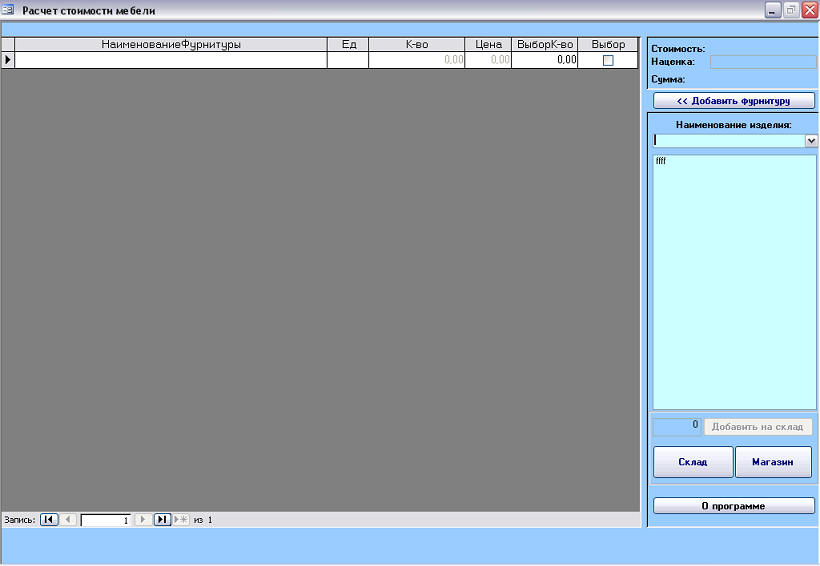Go to next record arrow
The width and height of the screenshot is (820, 566).
point(142,519)
